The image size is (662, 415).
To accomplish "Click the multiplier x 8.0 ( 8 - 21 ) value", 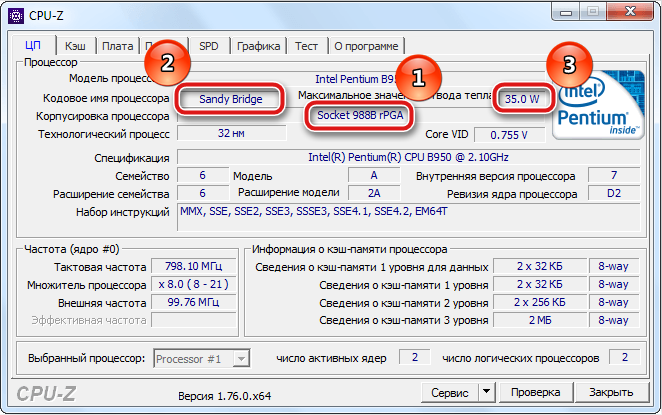I will click(193, 285).
